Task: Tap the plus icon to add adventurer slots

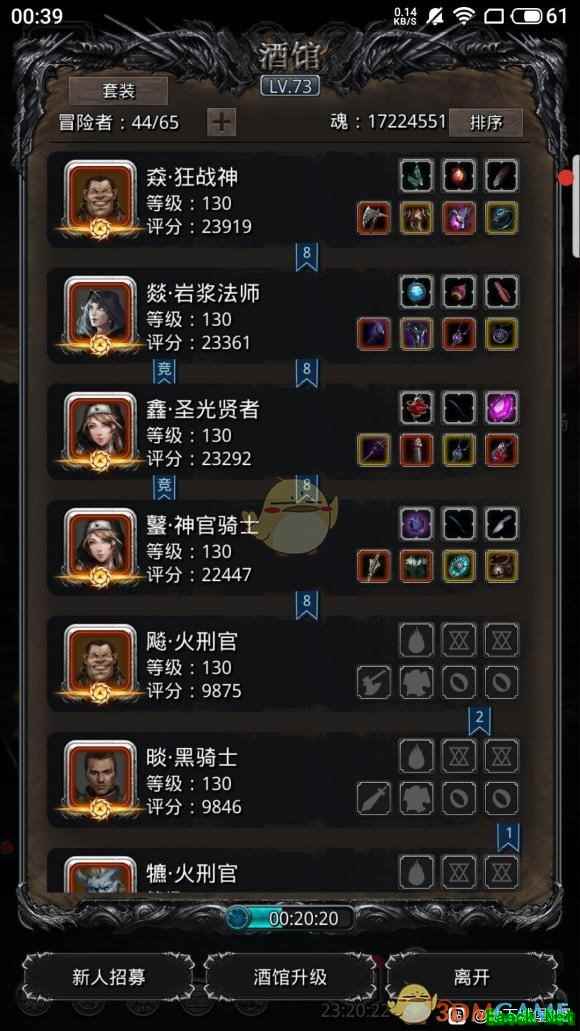Action: pos(222,122)
